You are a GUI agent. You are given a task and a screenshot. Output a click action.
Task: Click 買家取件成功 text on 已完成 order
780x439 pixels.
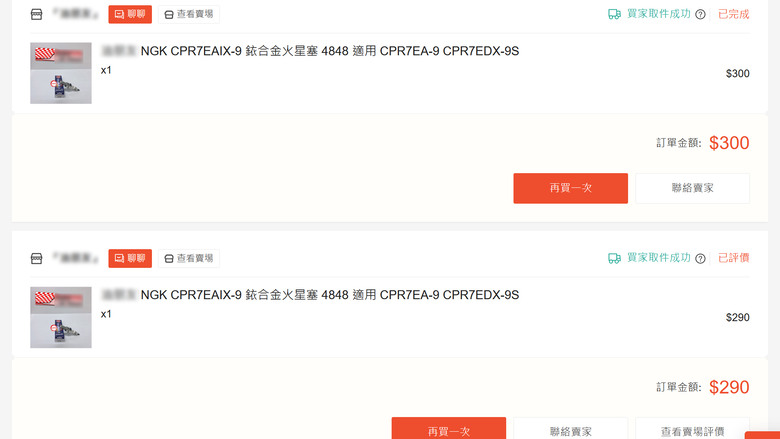(x=659, y=14)
